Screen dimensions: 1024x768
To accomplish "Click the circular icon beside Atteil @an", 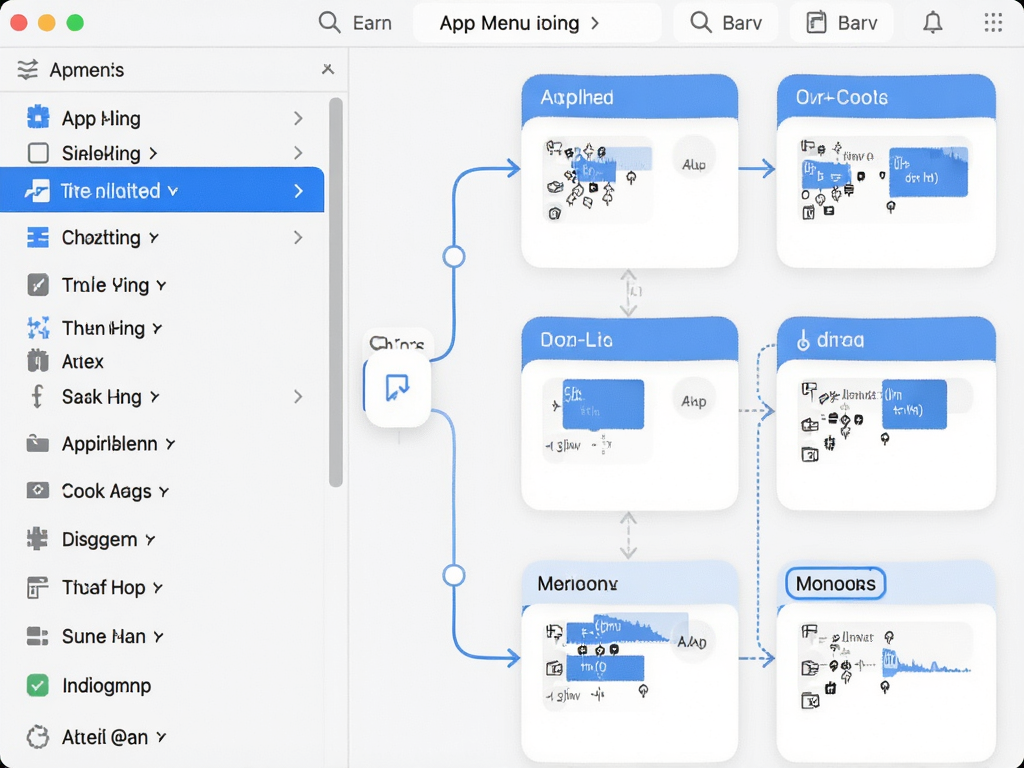I will pyautogui.click(x=37, y=737).
